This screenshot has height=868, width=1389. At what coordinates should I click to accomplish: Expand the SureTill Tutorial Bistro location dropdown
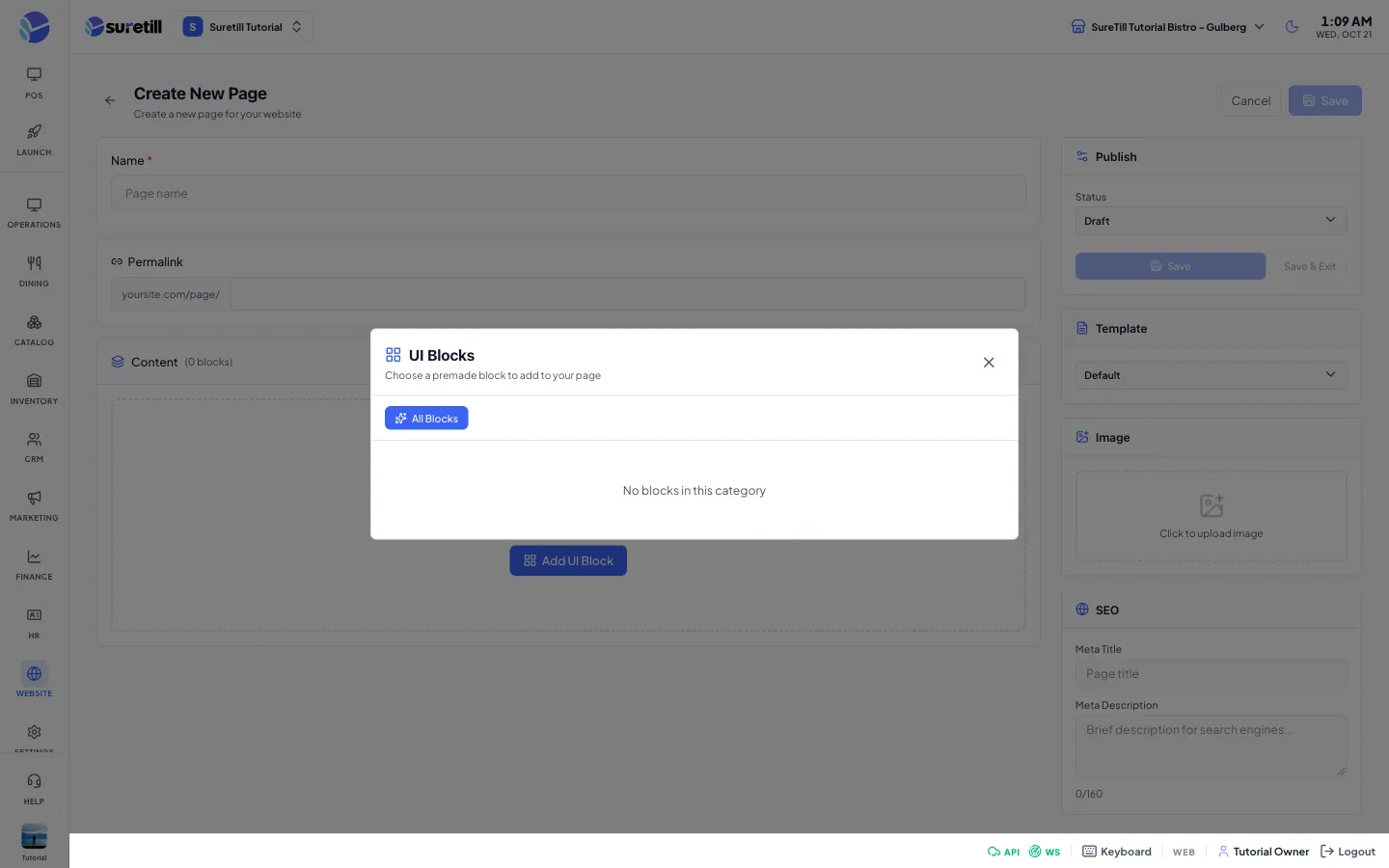tap(1168, 27)
